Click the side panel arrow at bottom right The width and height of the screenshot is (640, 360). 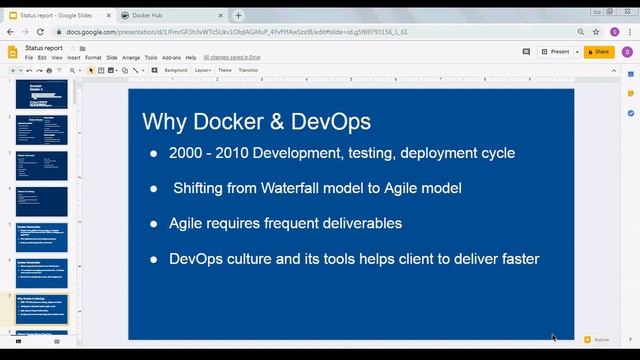click(630, 340)
